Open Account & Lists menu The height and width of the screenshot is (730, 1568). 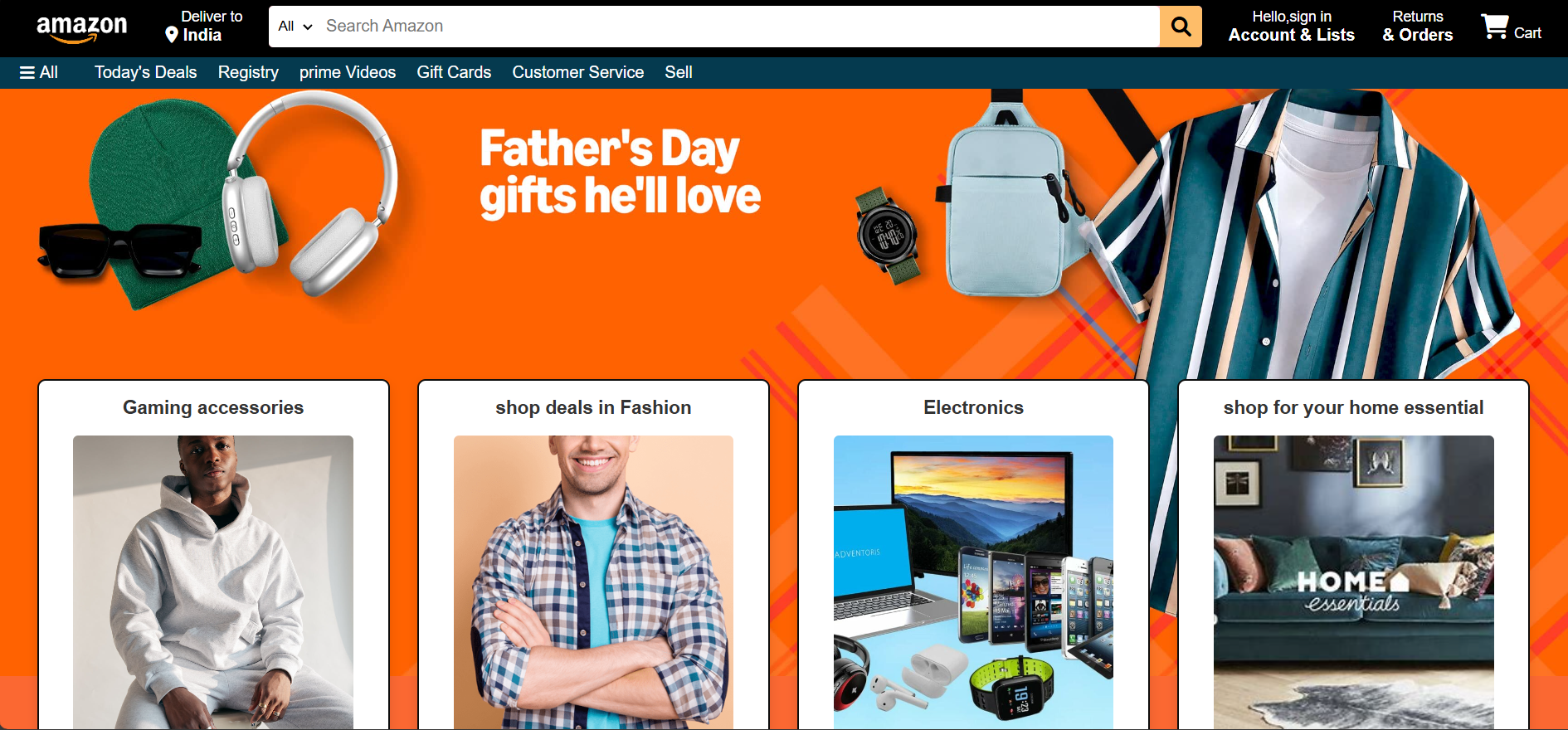[1291, 27]
